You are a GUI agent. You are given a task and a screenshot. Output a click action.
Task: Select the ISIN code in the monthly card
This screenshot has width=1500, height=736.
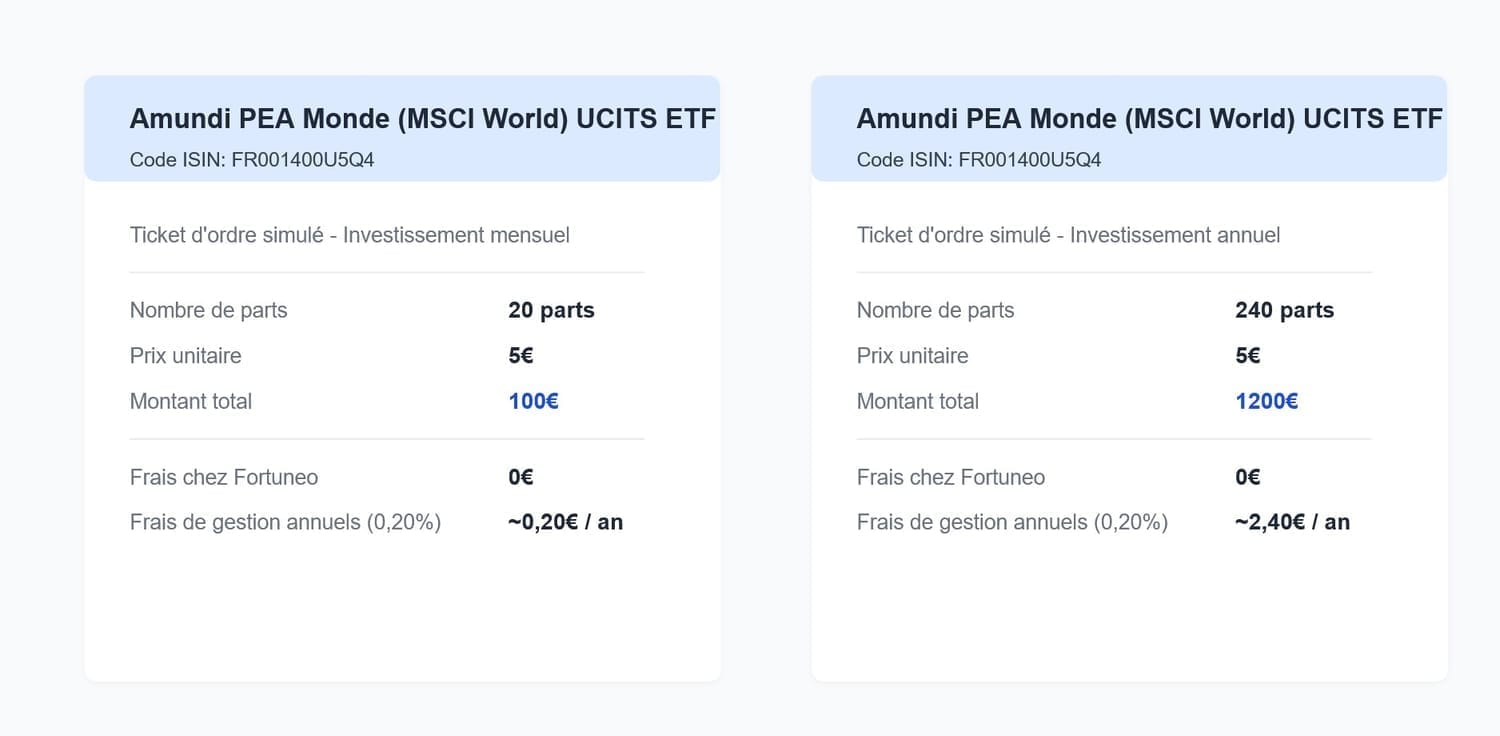(302, 160)
